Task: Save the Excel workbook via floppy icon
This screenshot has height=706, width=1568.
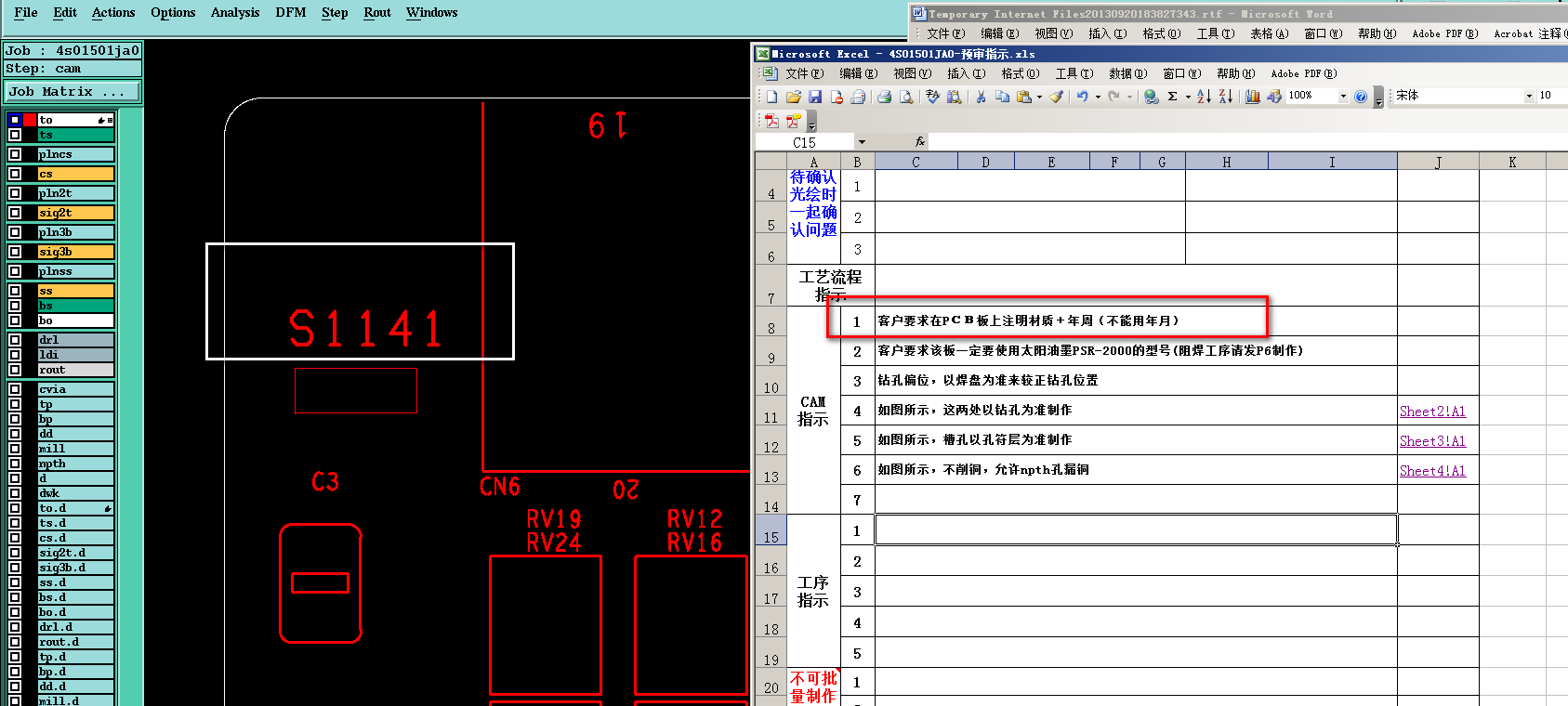Action: [x=815, y=97]
